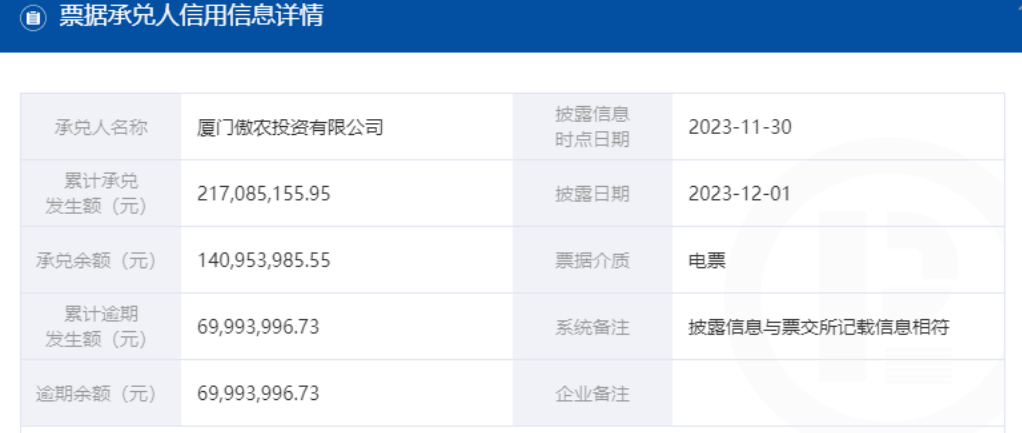Click the date 2023-11-30

click(739, 127)
